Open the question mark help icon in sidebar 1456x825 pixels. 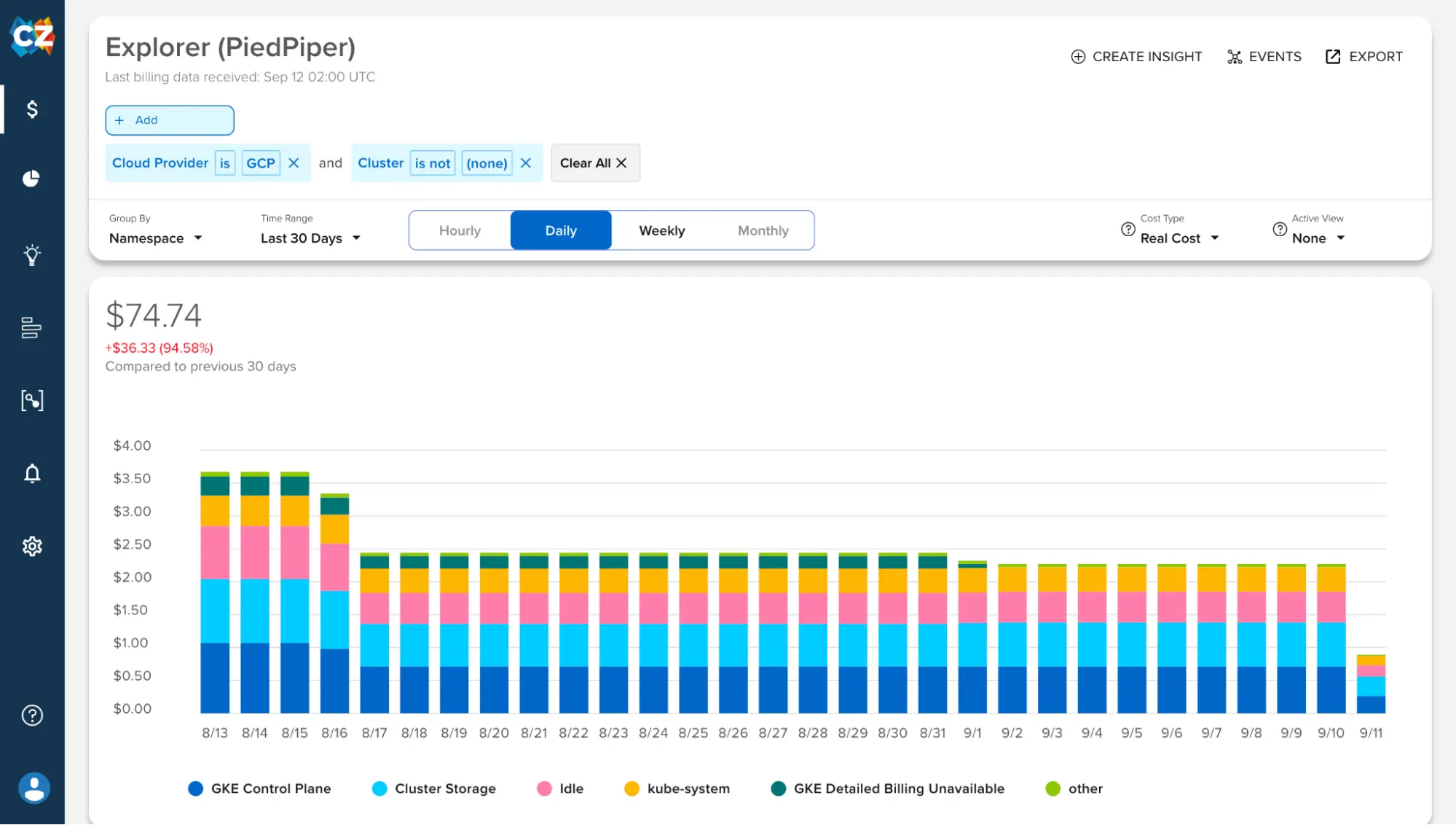pos(32,716)
